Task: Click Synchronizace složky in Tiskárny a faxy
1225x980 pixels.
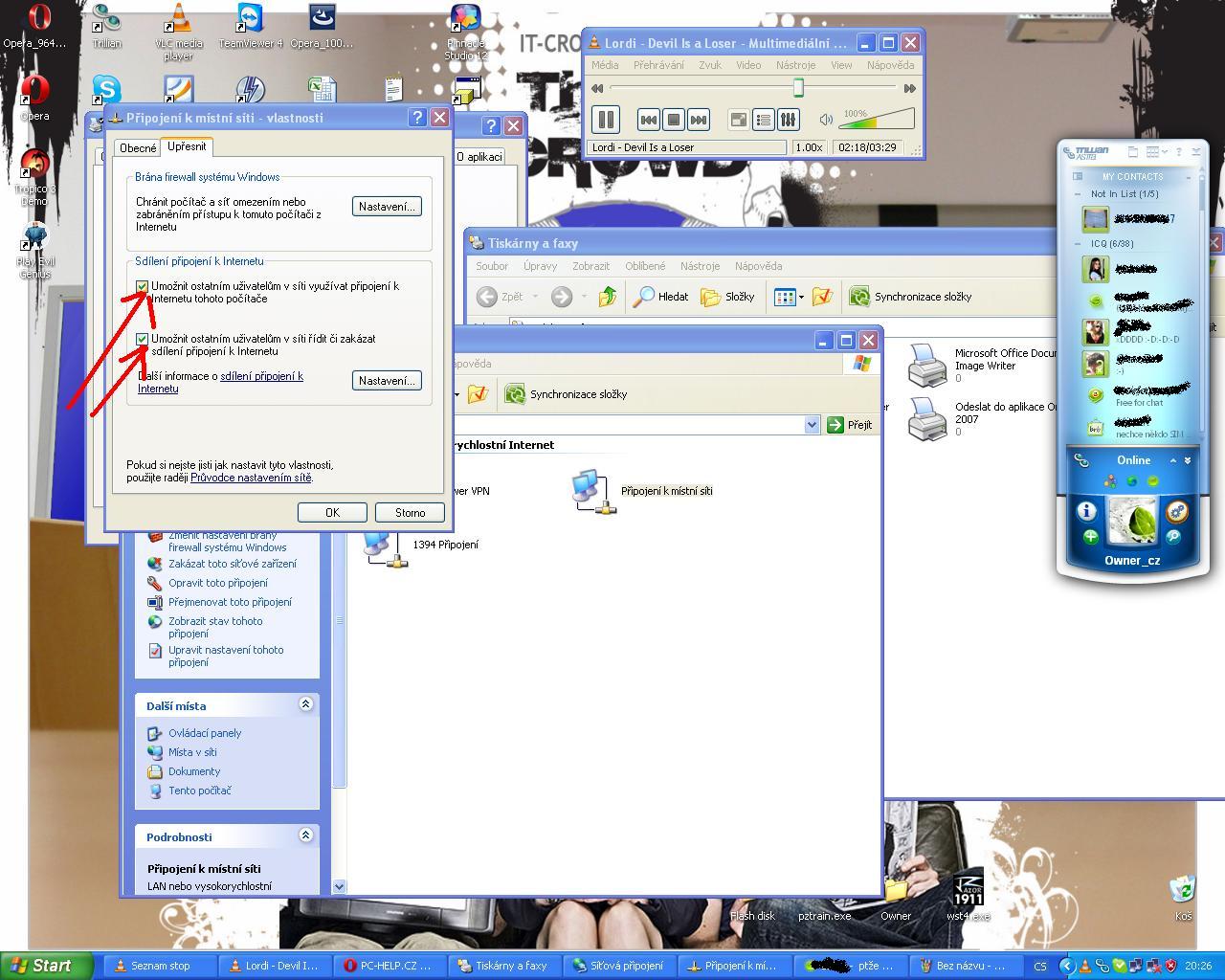Action: (910, 297)
